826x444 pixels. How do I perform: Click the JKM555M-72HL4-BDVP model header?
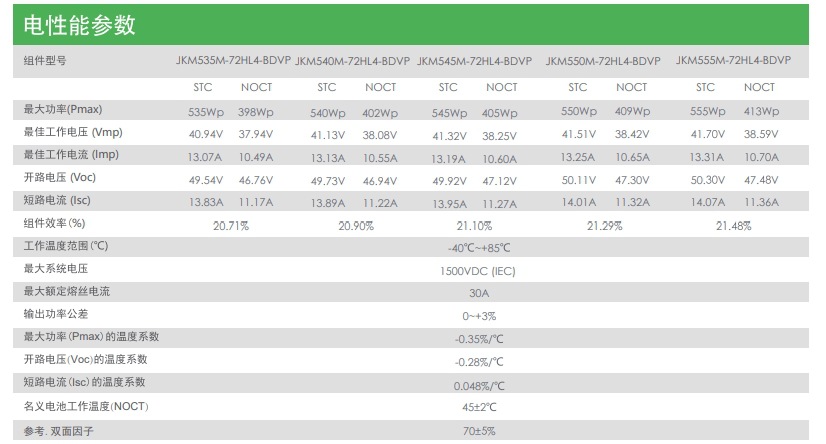tap(733, 60)
